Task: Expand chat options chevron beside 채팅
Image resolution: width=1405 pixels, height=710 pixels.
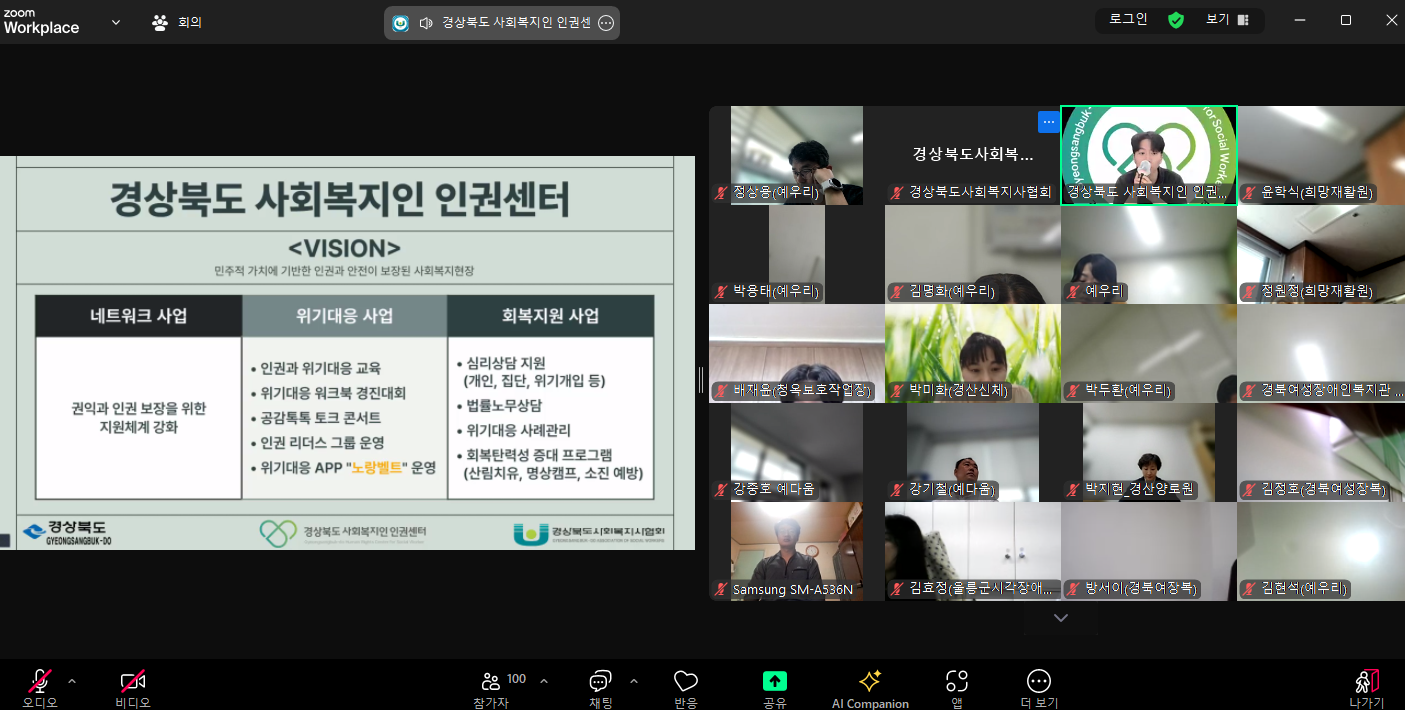Action: 634,681
